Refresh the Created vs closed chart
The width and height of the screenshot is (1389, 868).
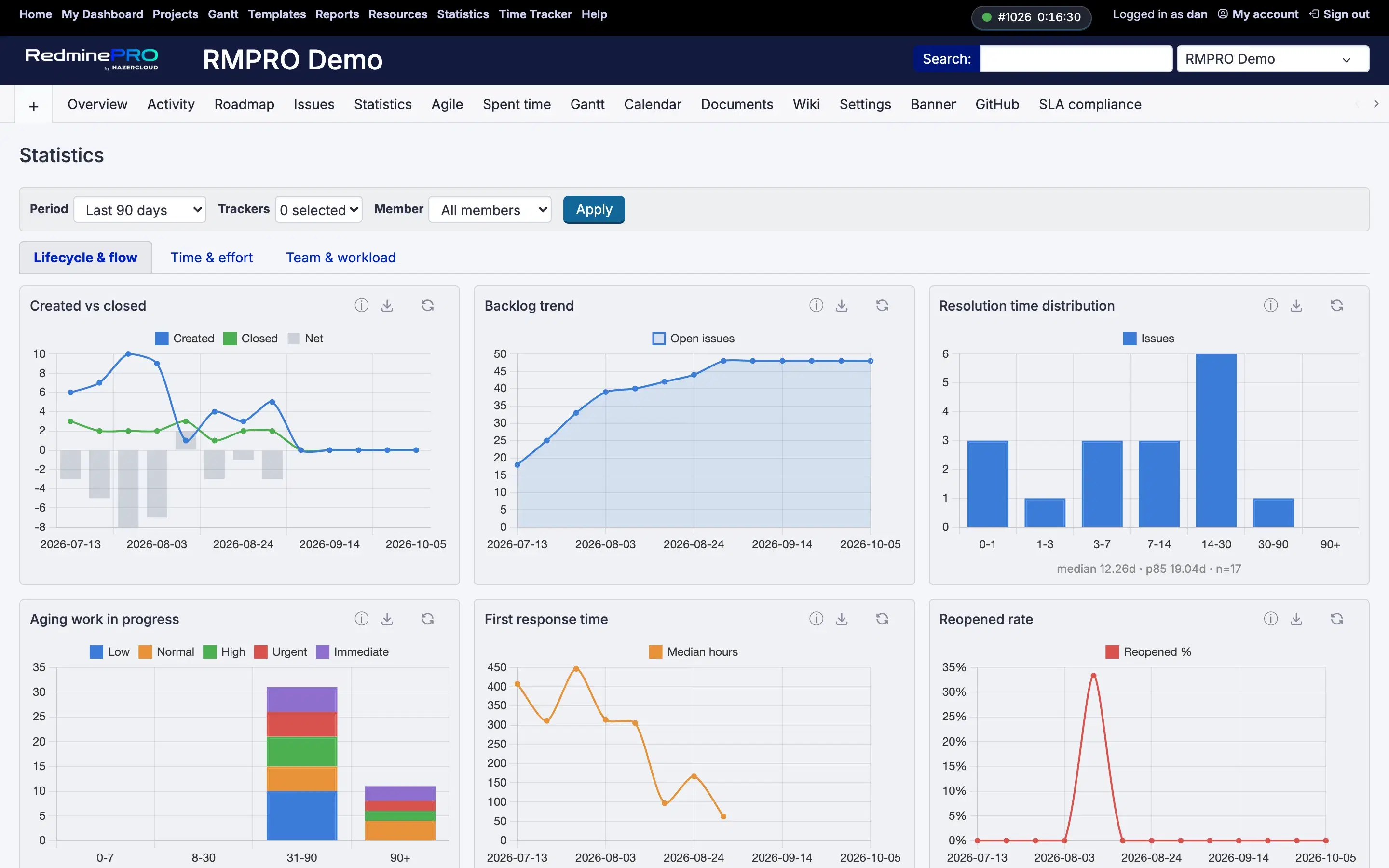point(428,305)
